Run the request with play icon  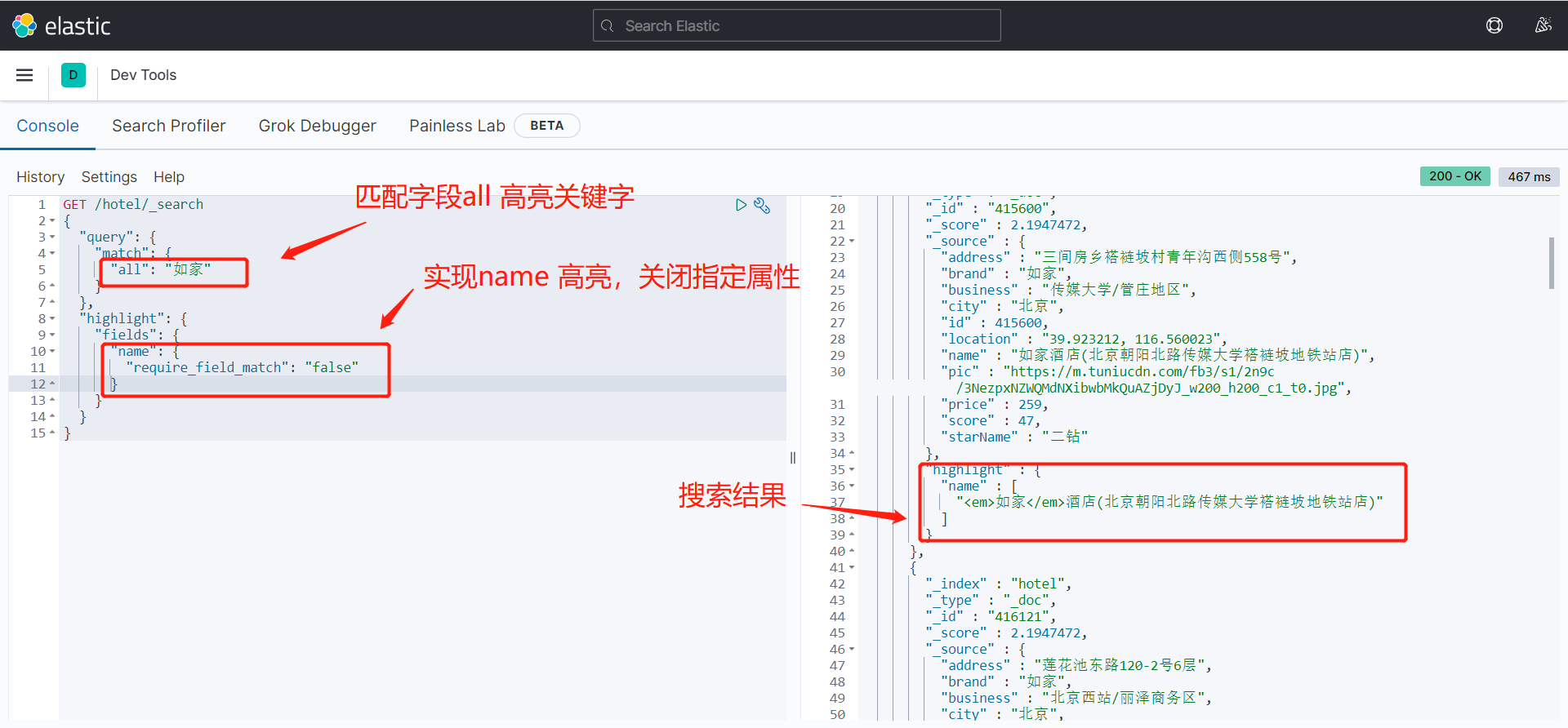741,205
